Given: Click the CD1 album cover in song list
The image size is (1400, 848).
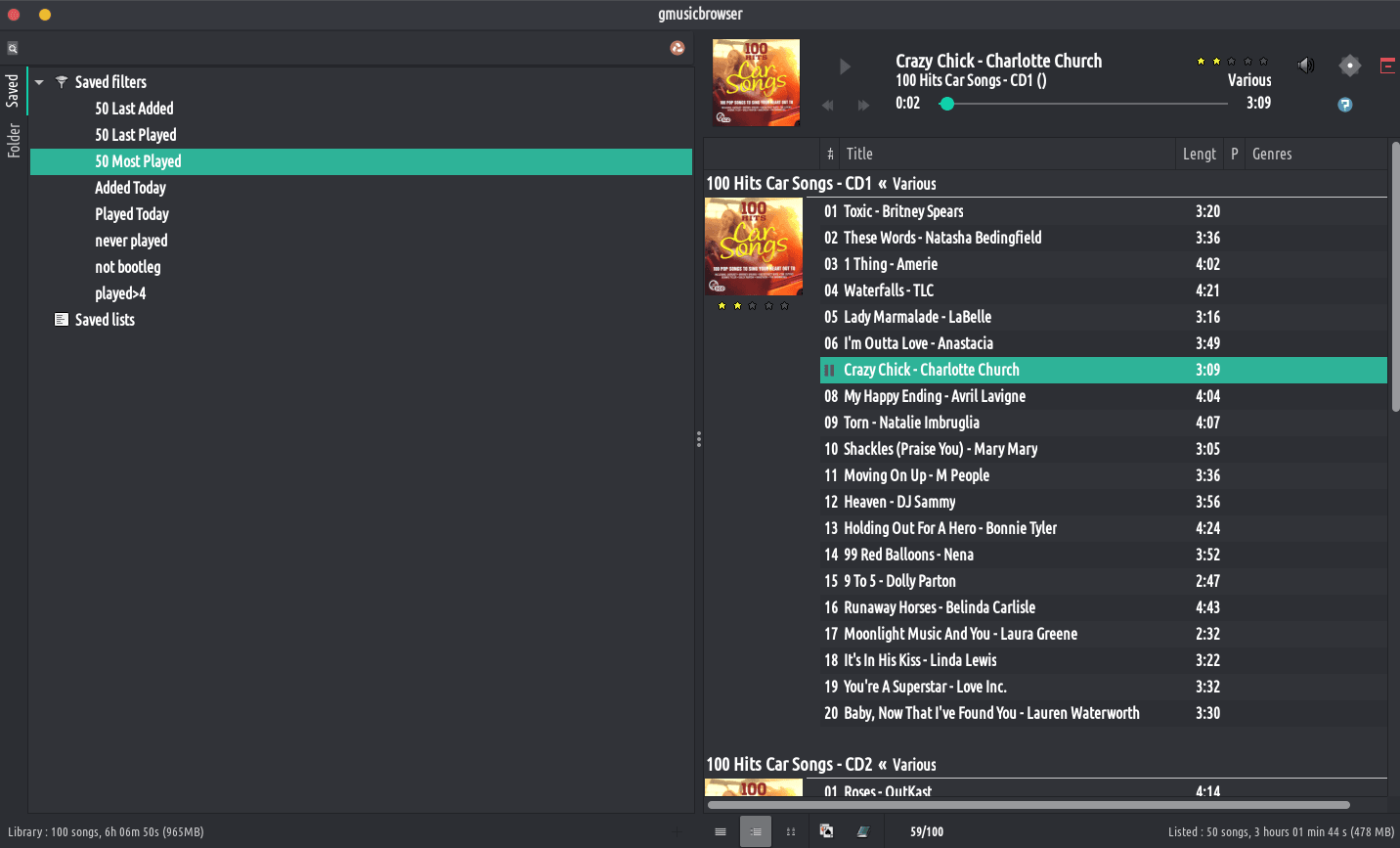Looking at the screenshot, I should click(x=754, y=246).
